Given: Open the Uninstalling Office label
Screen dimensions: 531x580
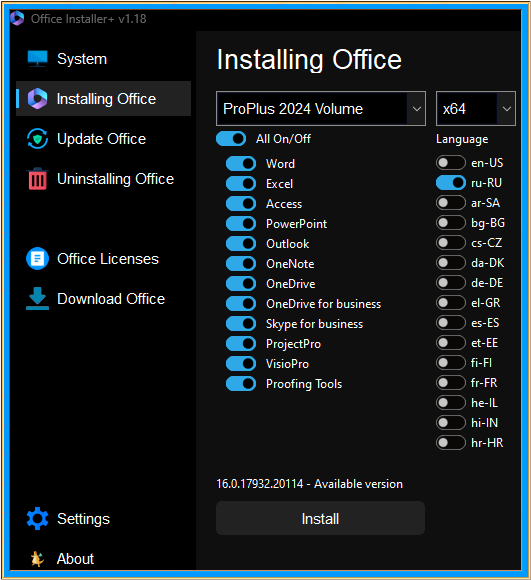Looking at the screenshot, I should [115, 179].
